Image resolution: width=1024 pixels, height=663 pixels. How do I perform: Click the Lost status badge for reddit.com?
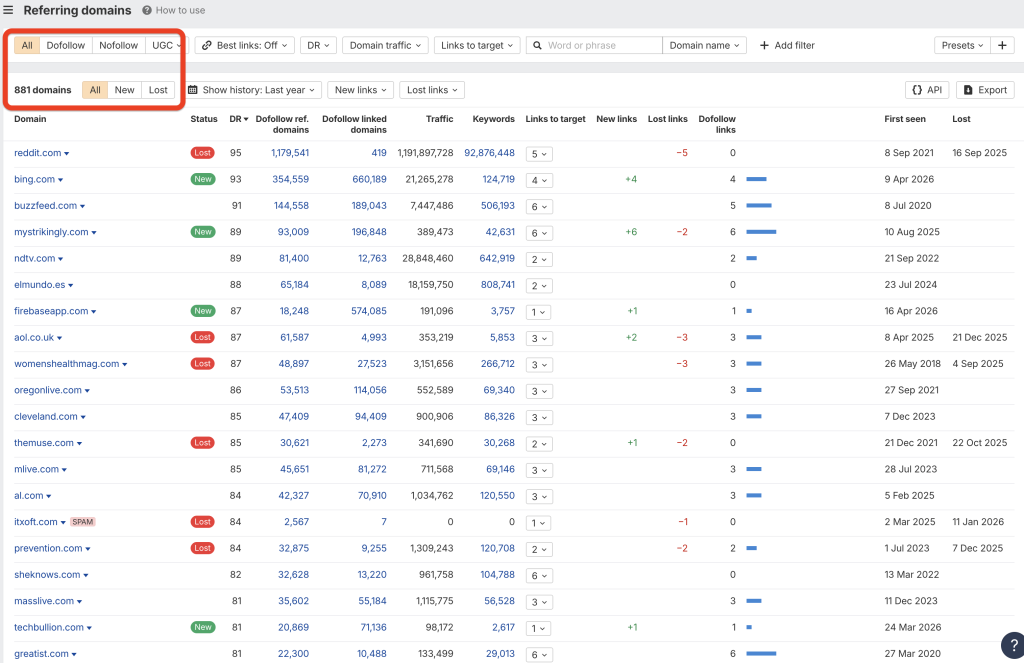[202, 153]
